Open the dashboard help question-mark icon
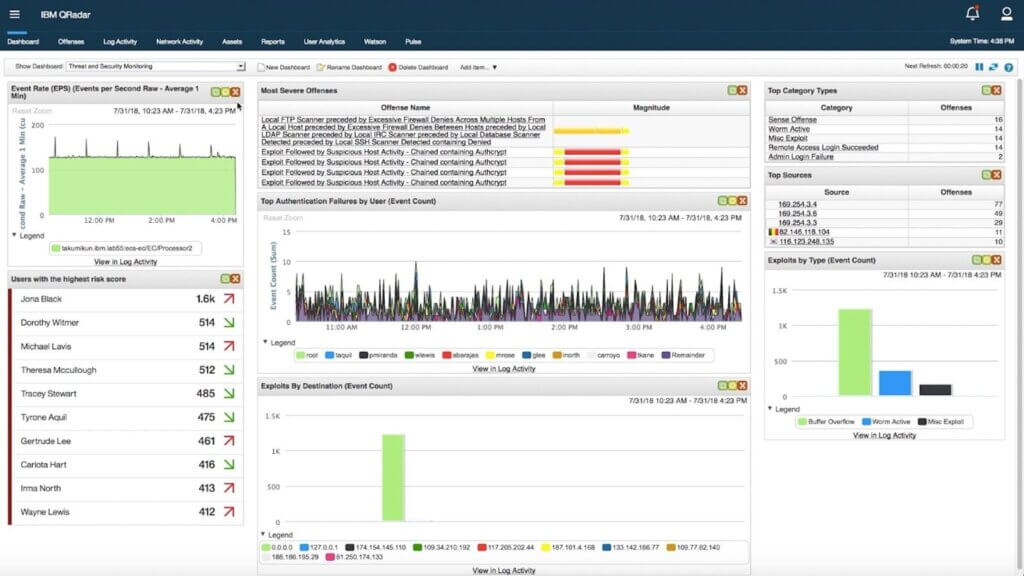This screenshot has width=1024, height=576. pos(1010,67)
